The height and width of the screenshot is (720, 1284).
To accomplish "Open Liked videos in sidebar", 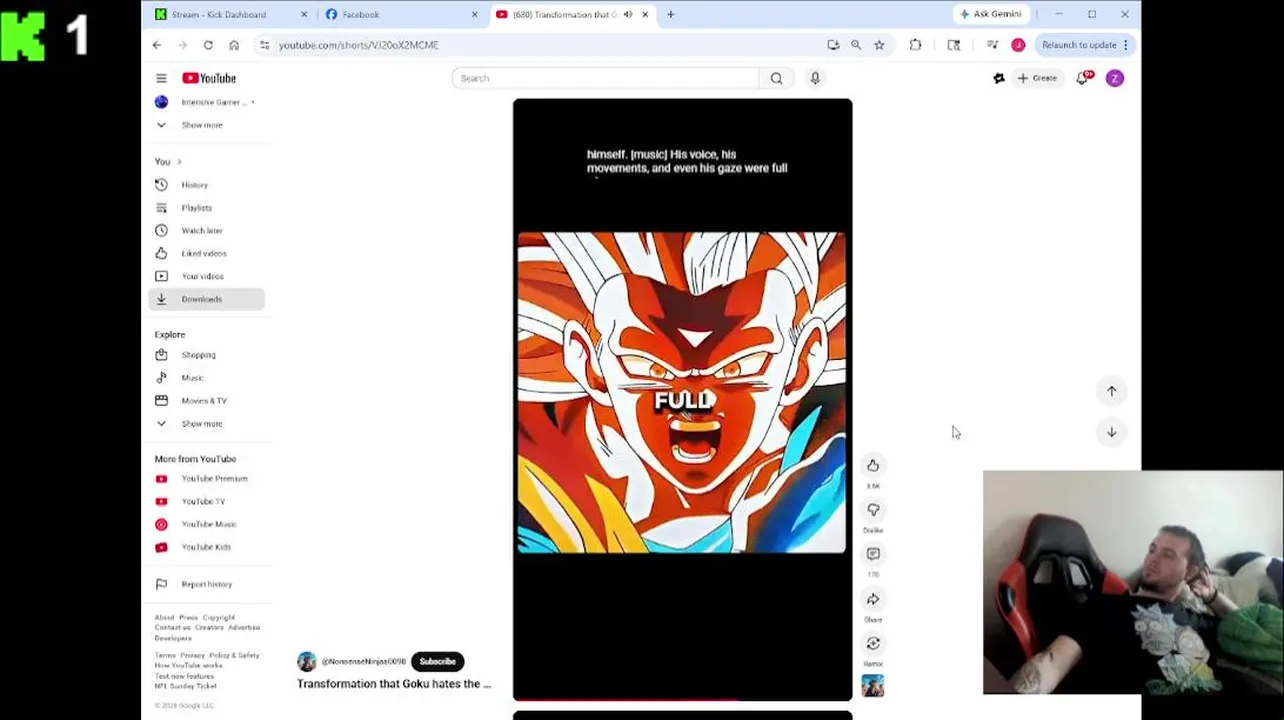I will (x=207, y=254).
